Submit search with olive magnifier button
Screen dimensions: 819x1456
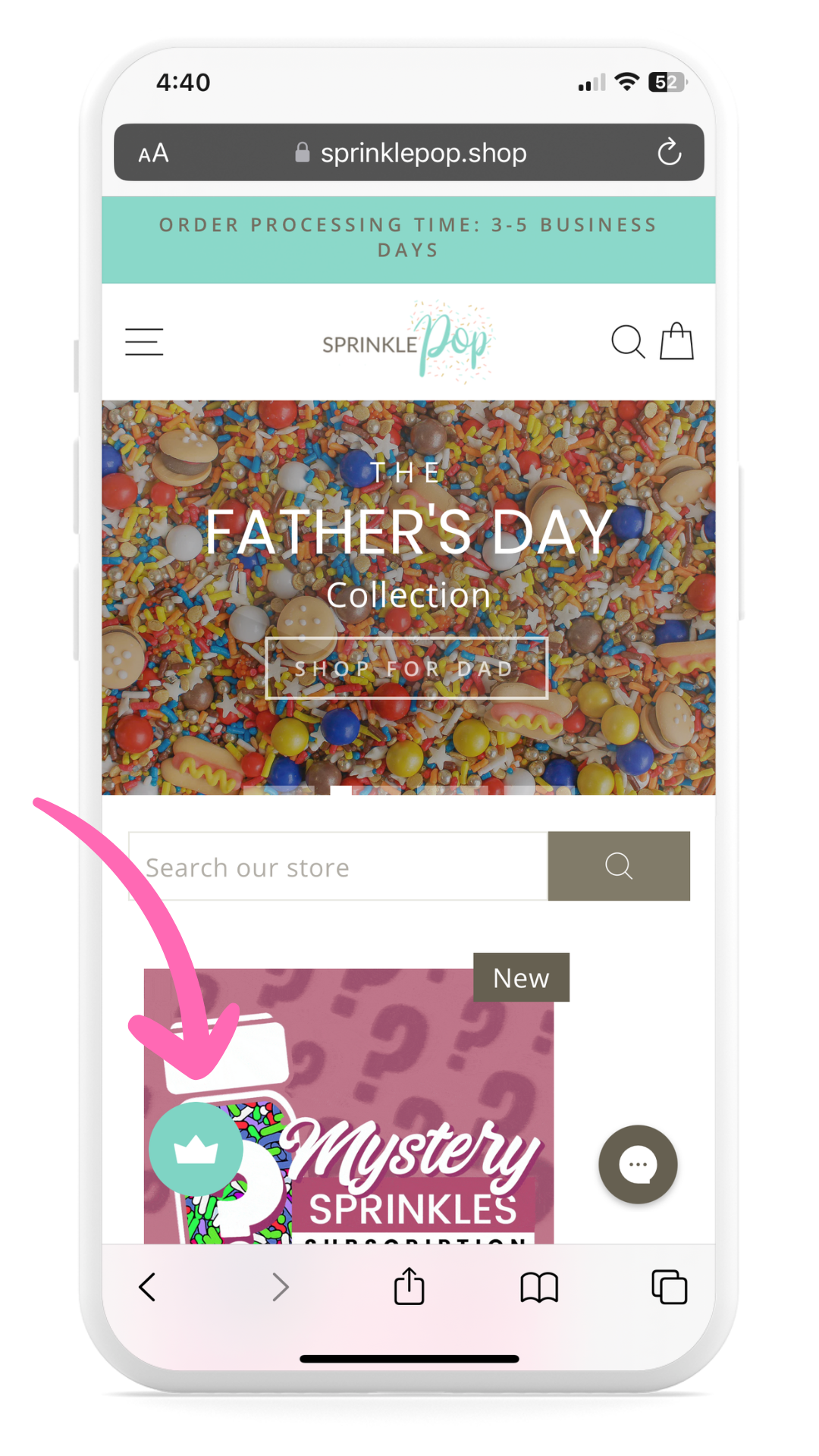[619, 866]
